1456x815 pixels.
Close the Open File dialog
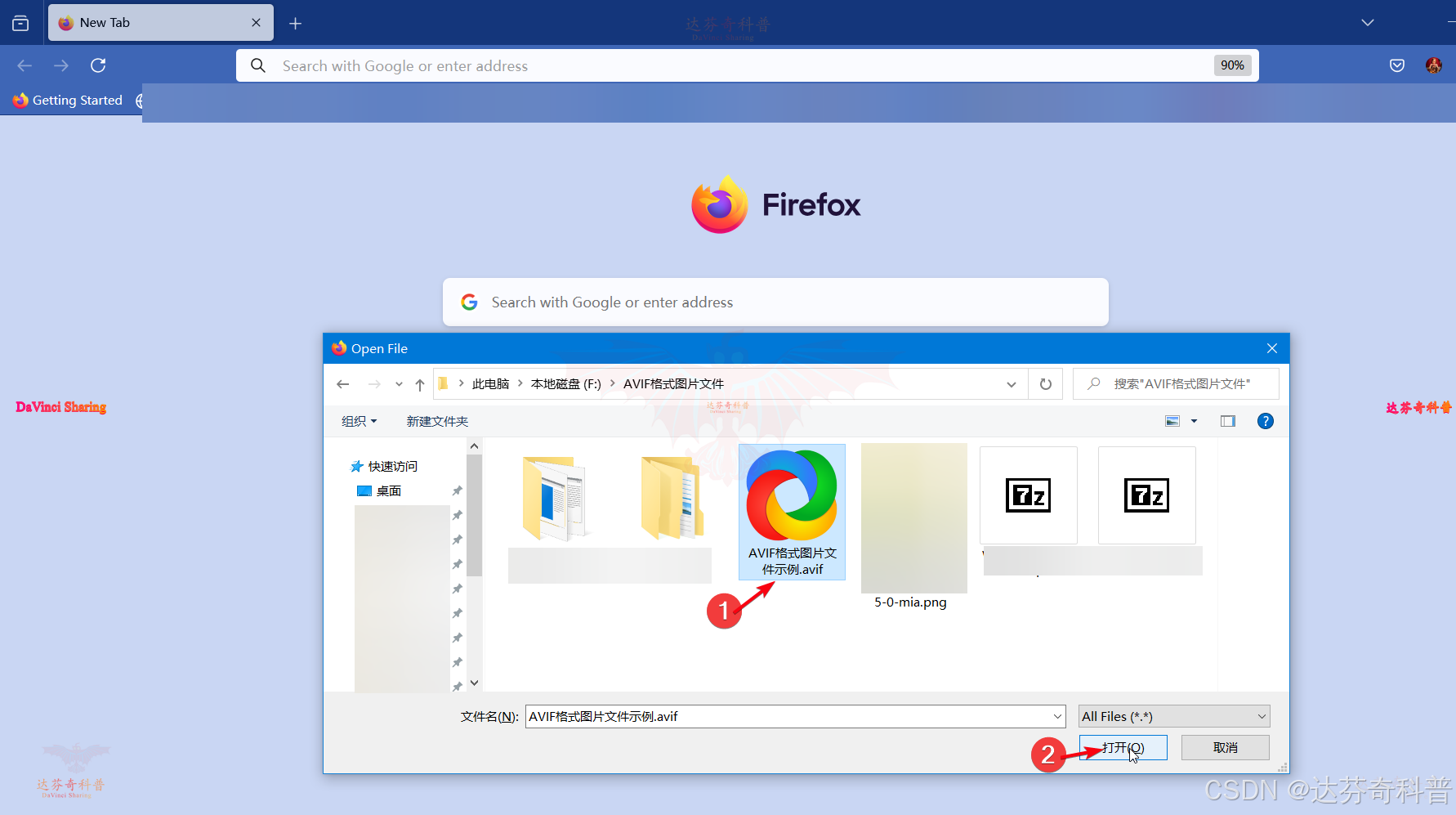click(1272, 348)
